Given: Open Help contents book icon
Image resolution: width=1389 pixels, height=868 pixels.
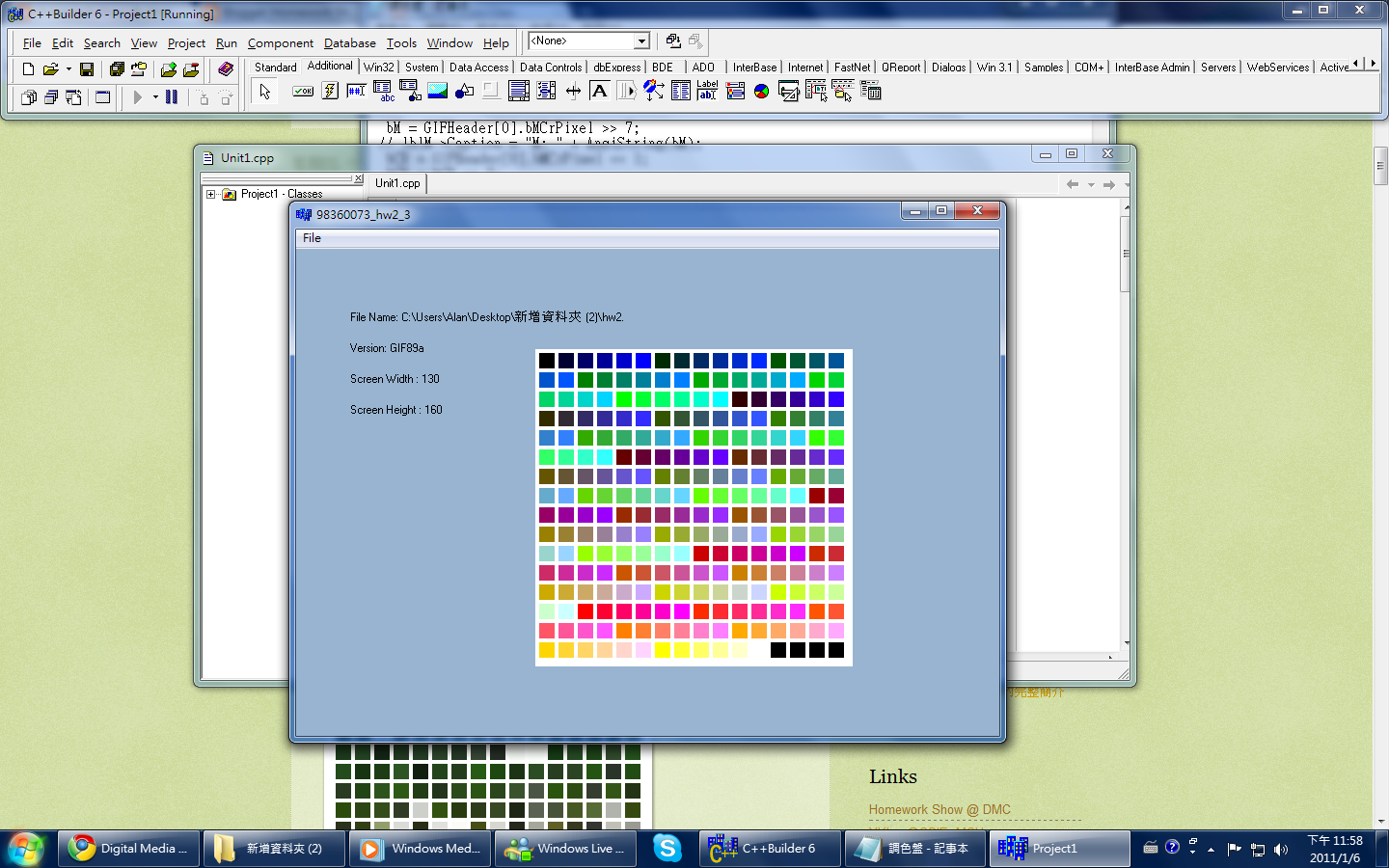Looking at the screenshot, I should pos(226,69).
